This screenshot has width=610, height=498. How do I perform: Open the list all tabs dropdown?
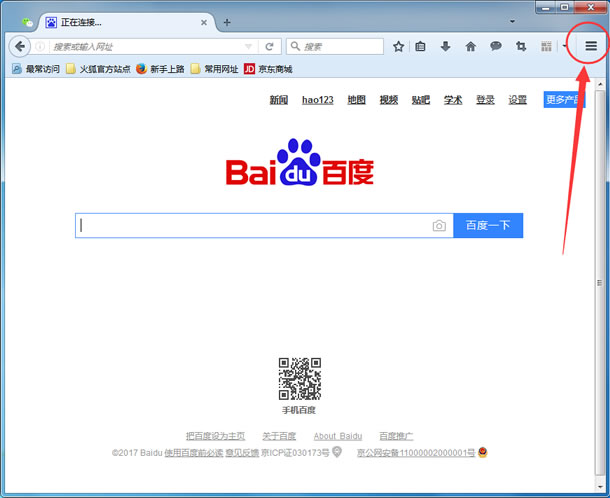pyautogui.click(x=512, y=21)
